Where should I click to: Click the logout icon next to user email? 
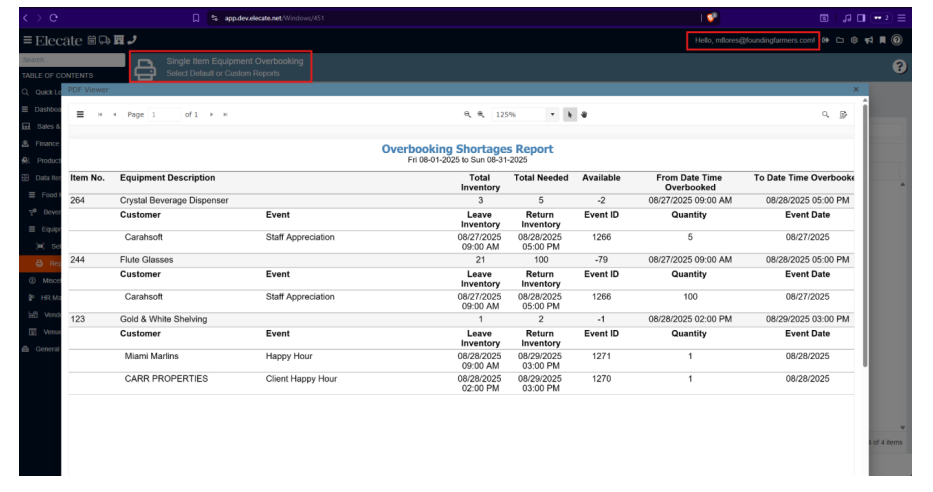826,40
